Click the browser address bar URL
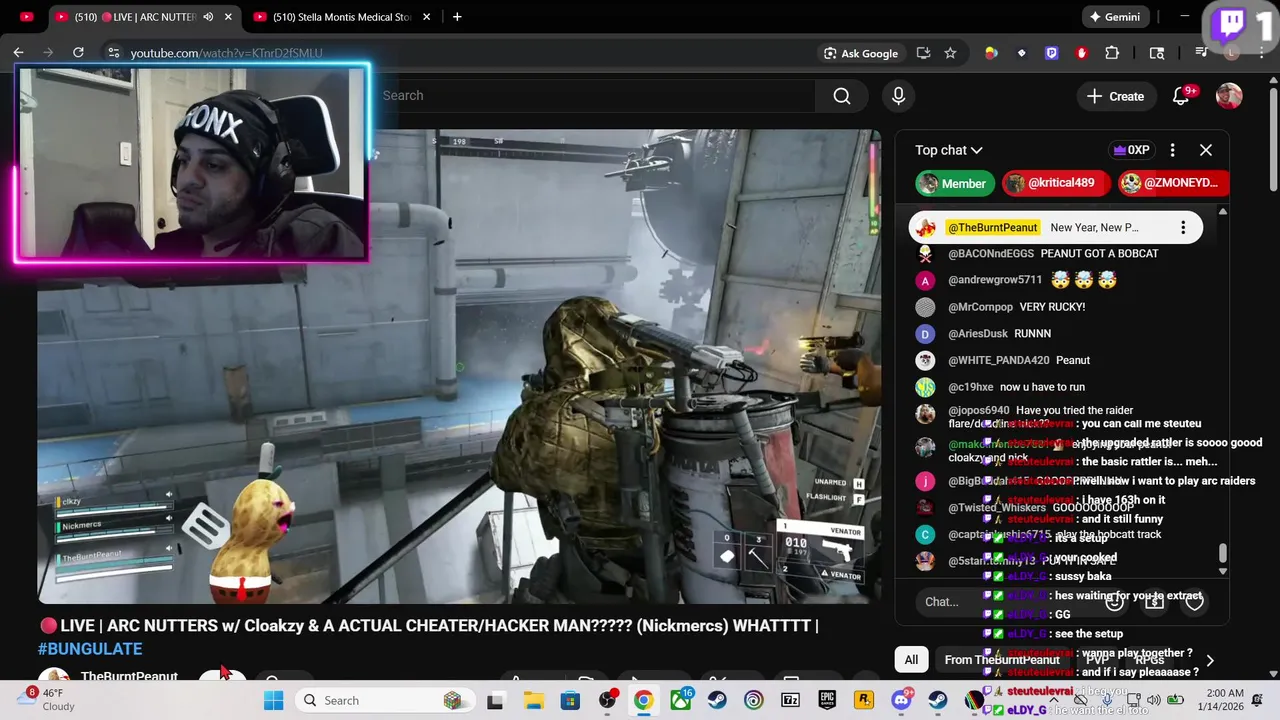1280x720 pixels. pos(226,53)
